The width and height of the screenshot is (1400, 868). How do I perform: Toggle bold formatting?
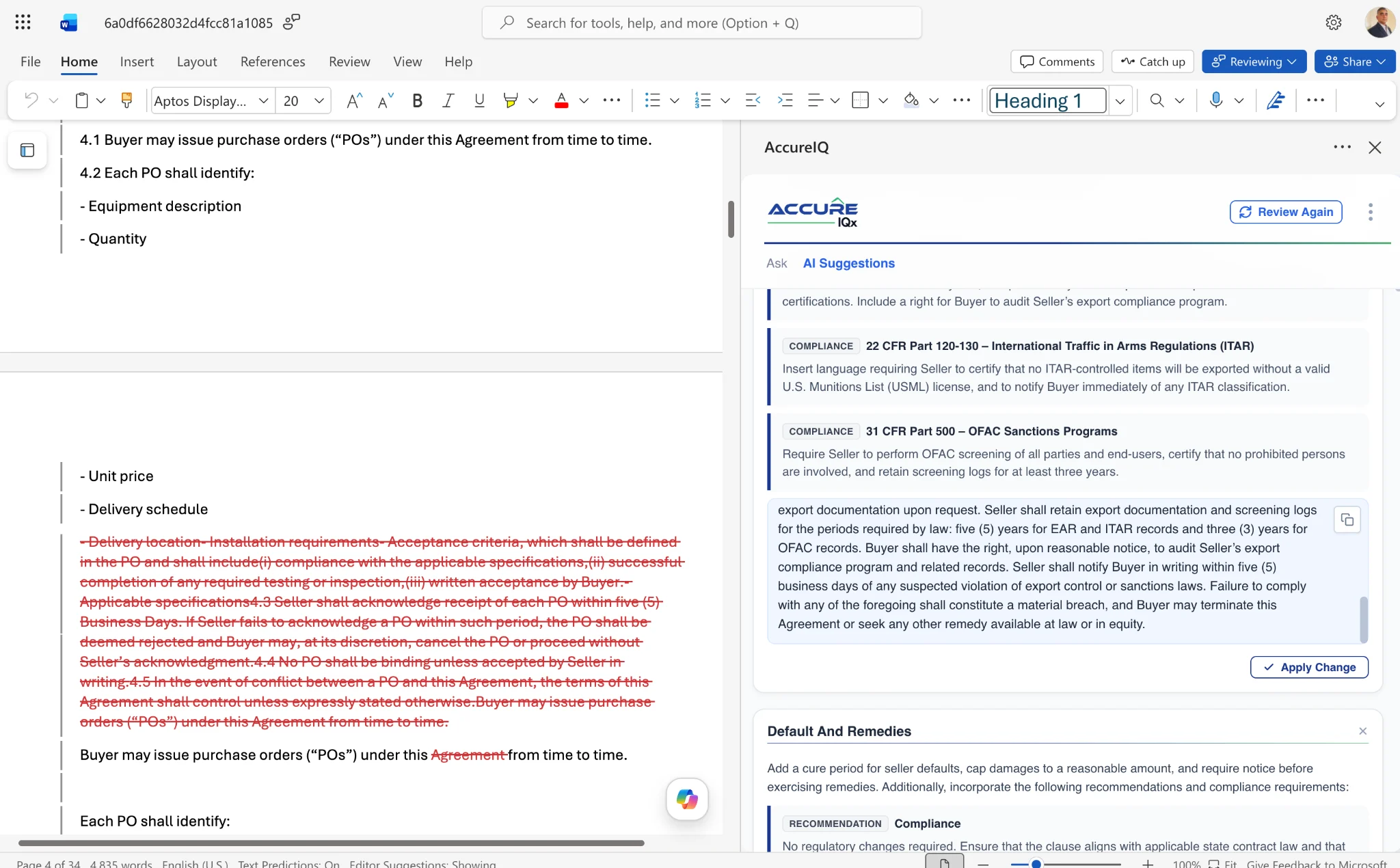click(x=417, y=100)
